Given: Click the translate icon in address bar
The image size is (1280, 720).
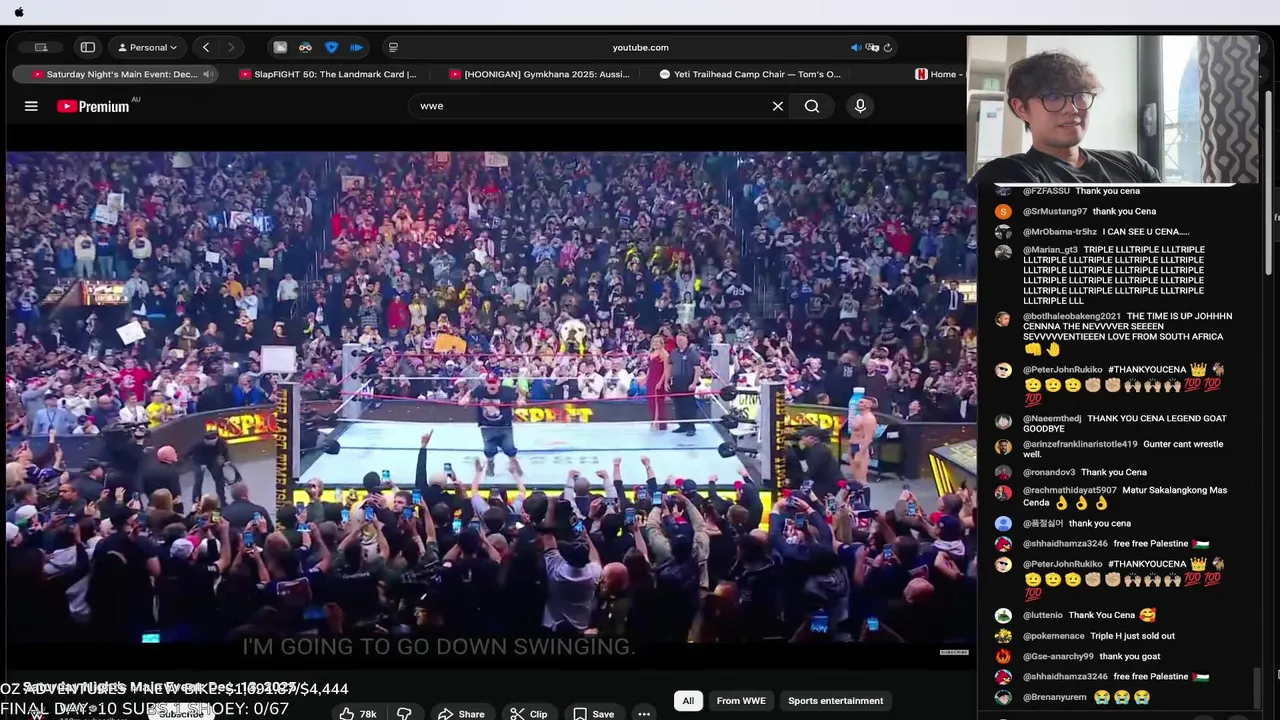Looking at the screenshot, I should [x=872, y=47].
